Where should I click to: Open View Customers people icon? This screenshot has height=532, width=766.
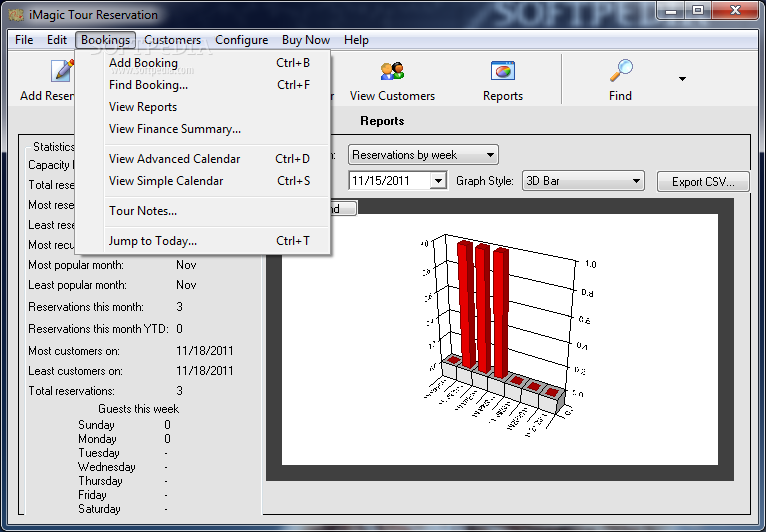click(392, 71)
